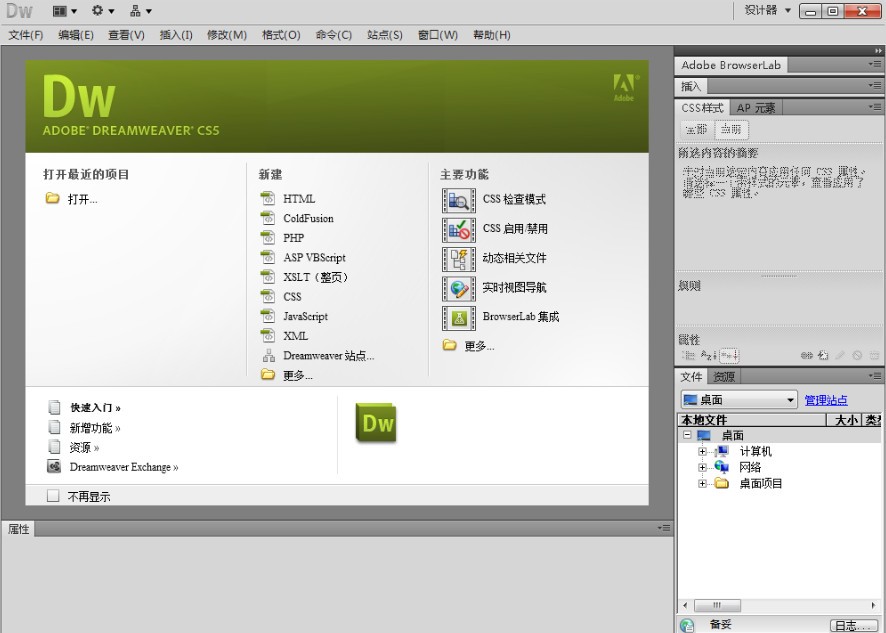Open the 桌面 site dropdown in Files panel
This screenshot has width=886, height=633.
pos(739,400)
